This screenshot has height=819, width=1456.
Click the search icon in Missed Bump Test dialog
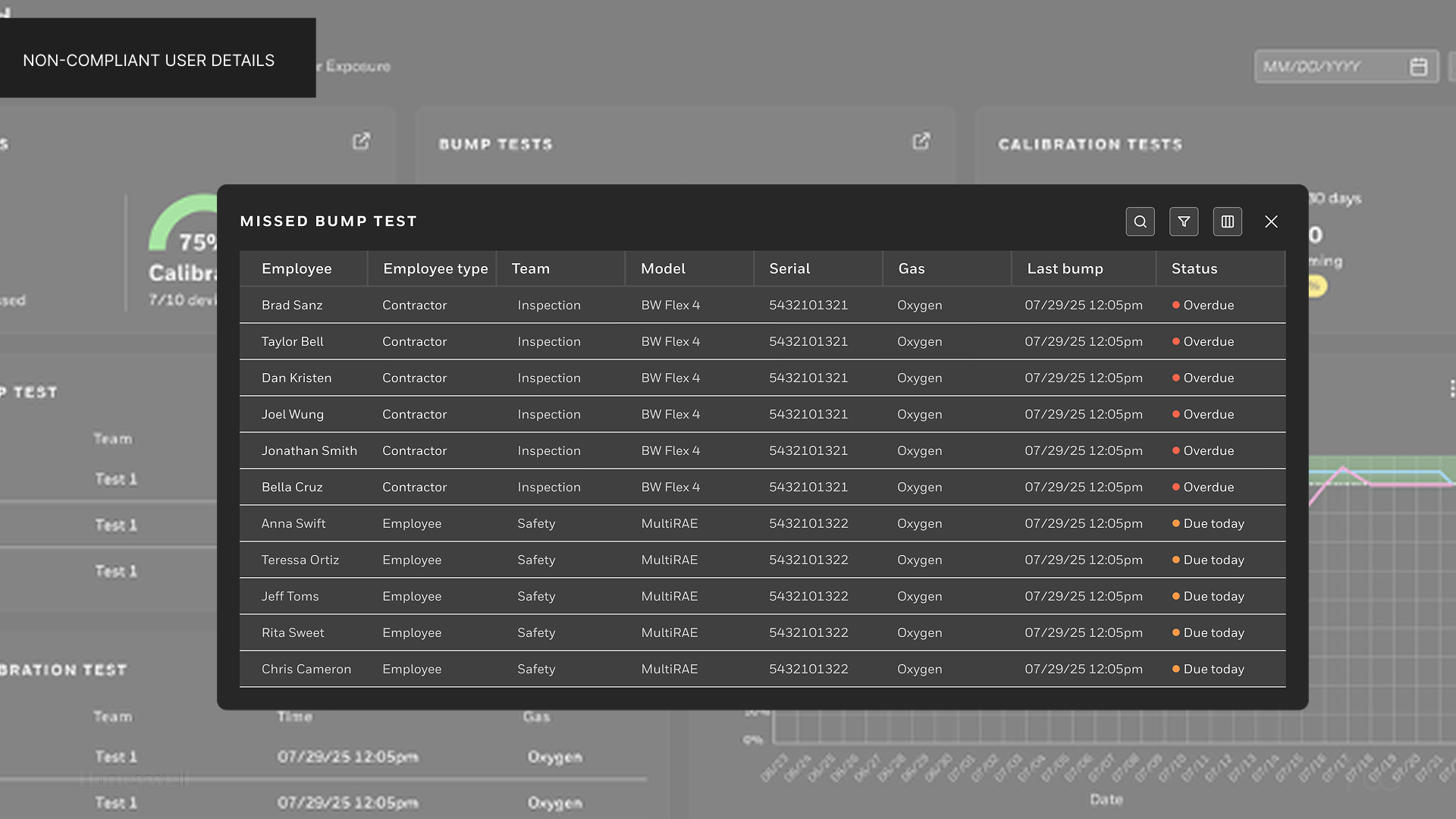point(1140,221)
